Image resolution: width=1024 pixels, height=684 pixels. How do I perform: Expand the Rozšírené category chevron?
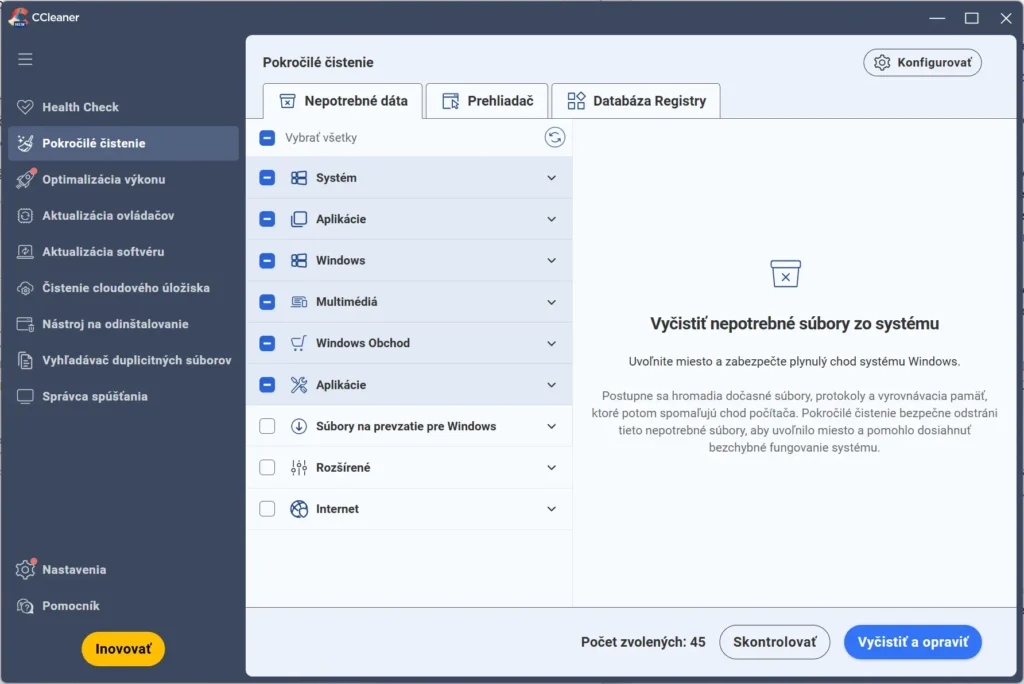click(x=551, y=467)
